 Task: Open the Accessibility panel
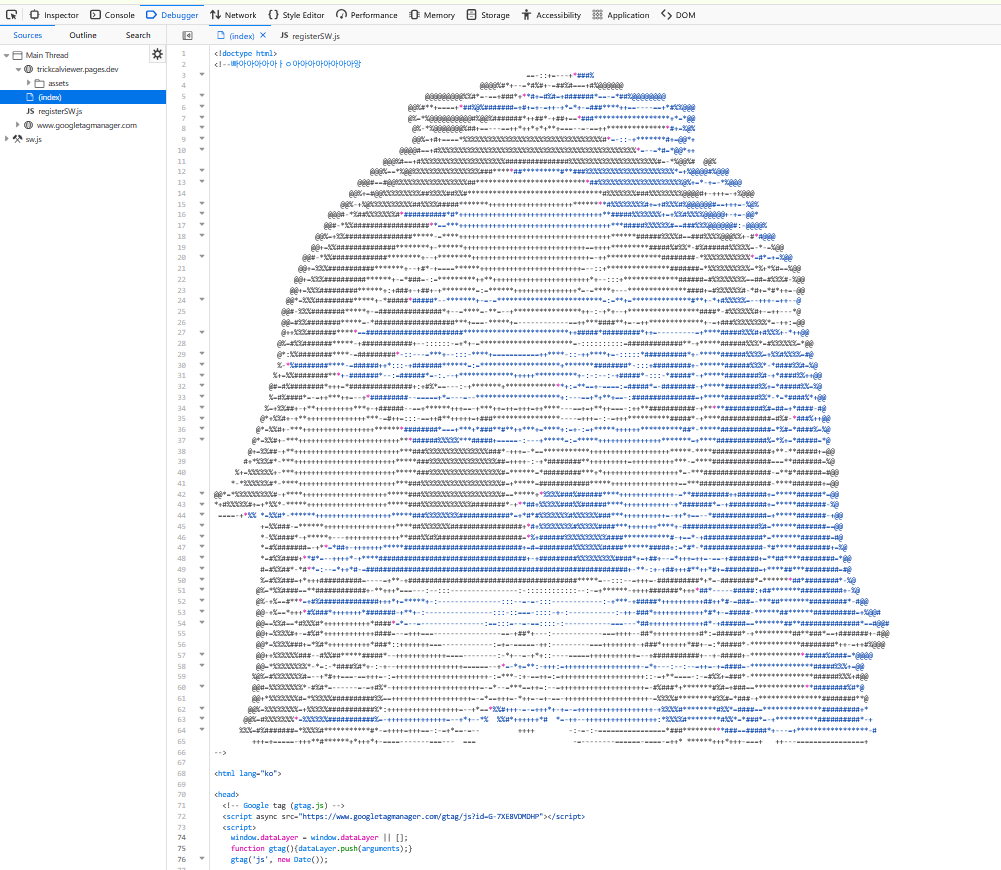(x=551, y=15)
